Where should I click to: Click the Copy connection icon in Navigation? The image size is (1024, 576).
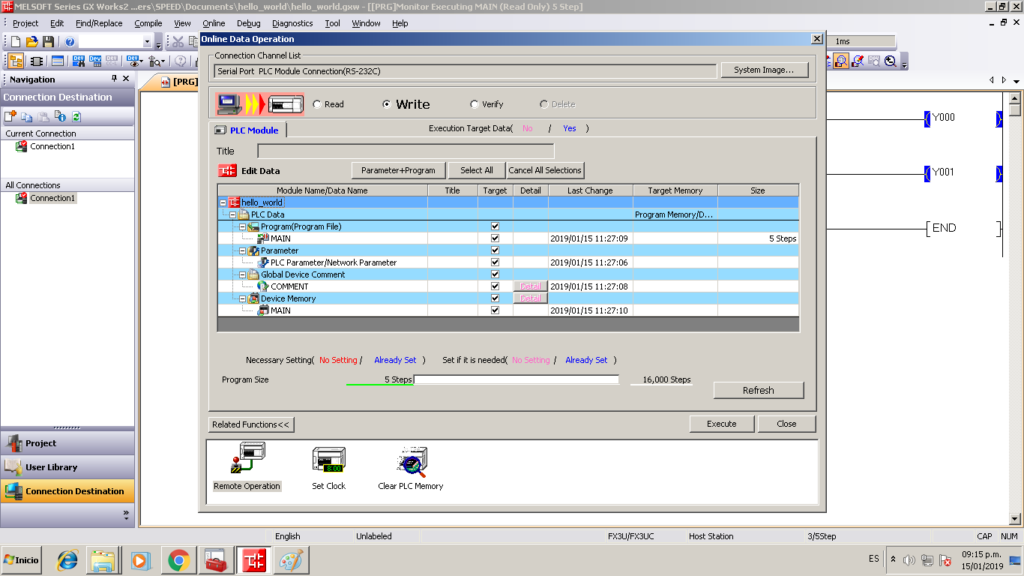pyautogui.click(x=27, y=116)
